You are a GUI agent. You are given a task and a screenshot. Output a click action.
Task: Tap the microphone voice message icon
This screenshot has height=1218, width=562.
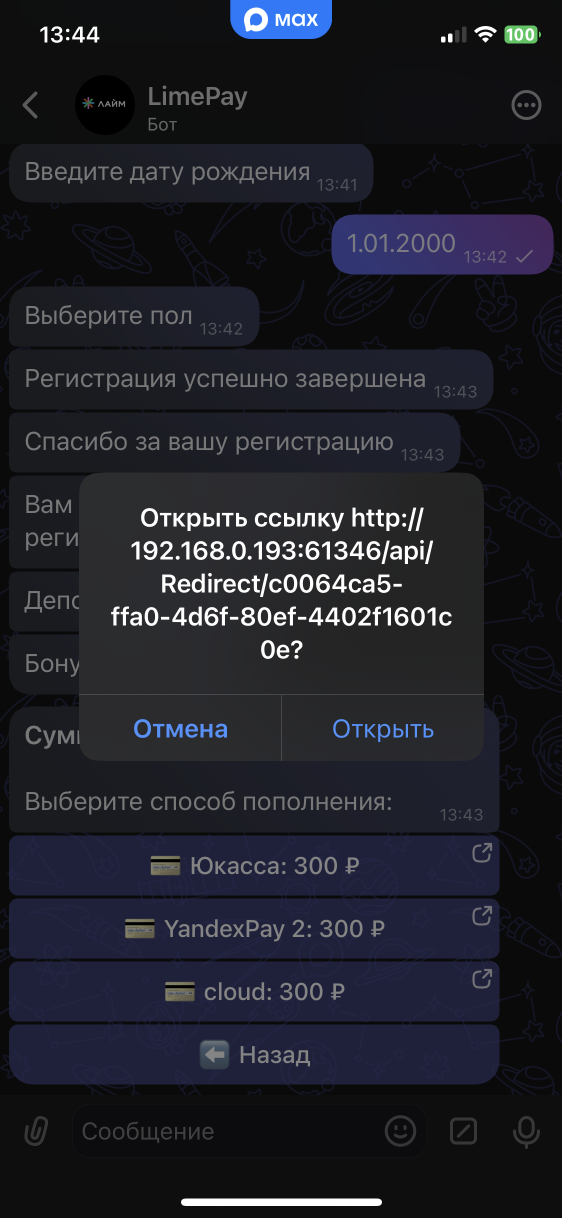[525, 1131]
